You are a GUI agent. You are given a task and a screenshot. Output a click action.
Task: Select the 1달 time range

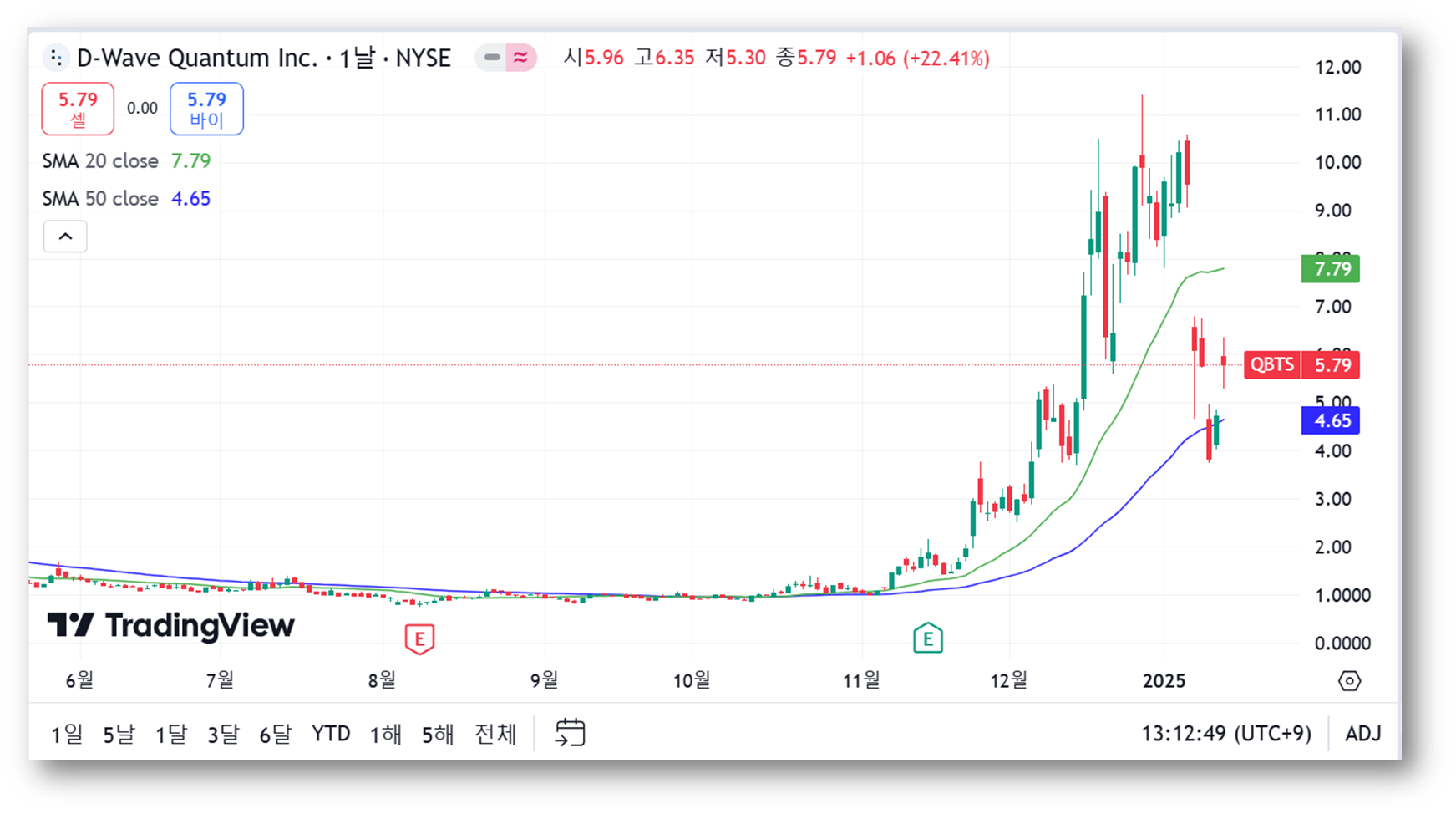coord(171,735)
